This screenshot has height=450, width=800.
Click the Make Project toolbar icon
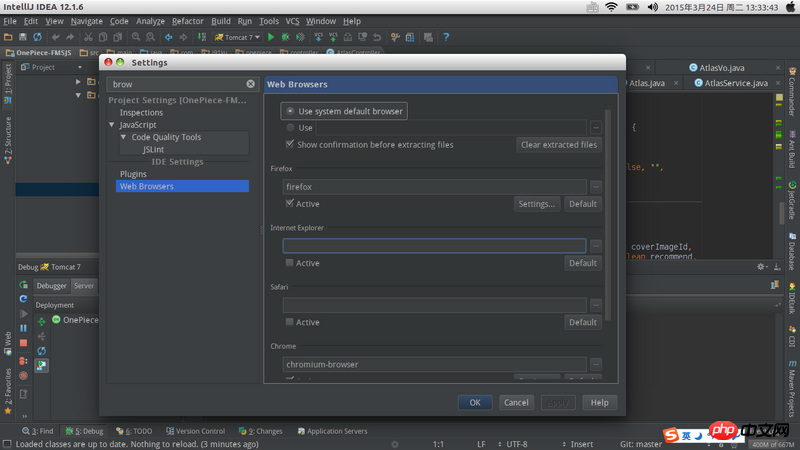202,37
